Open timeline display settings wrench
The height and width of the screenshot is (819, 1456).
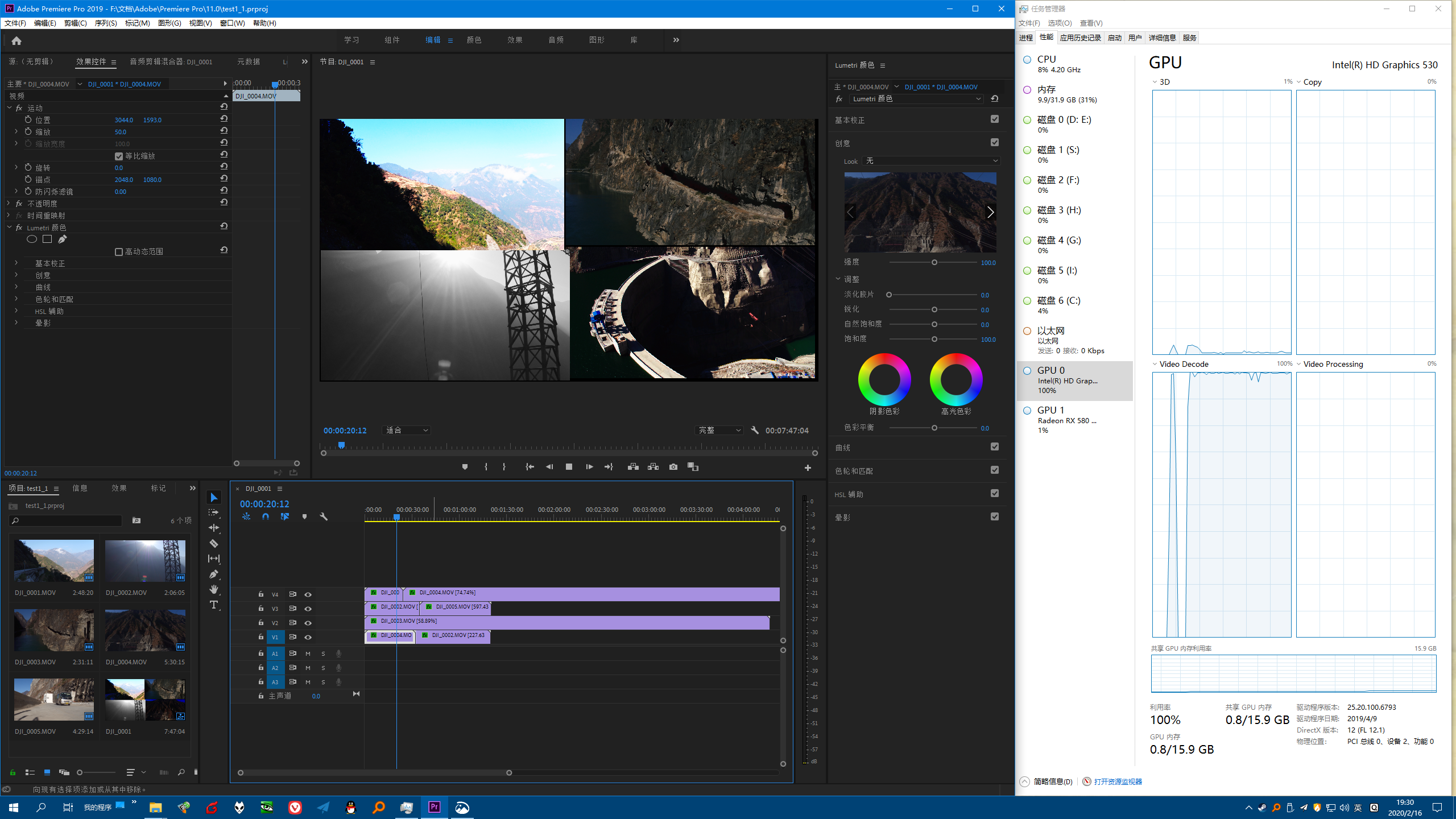pos(324,516)
